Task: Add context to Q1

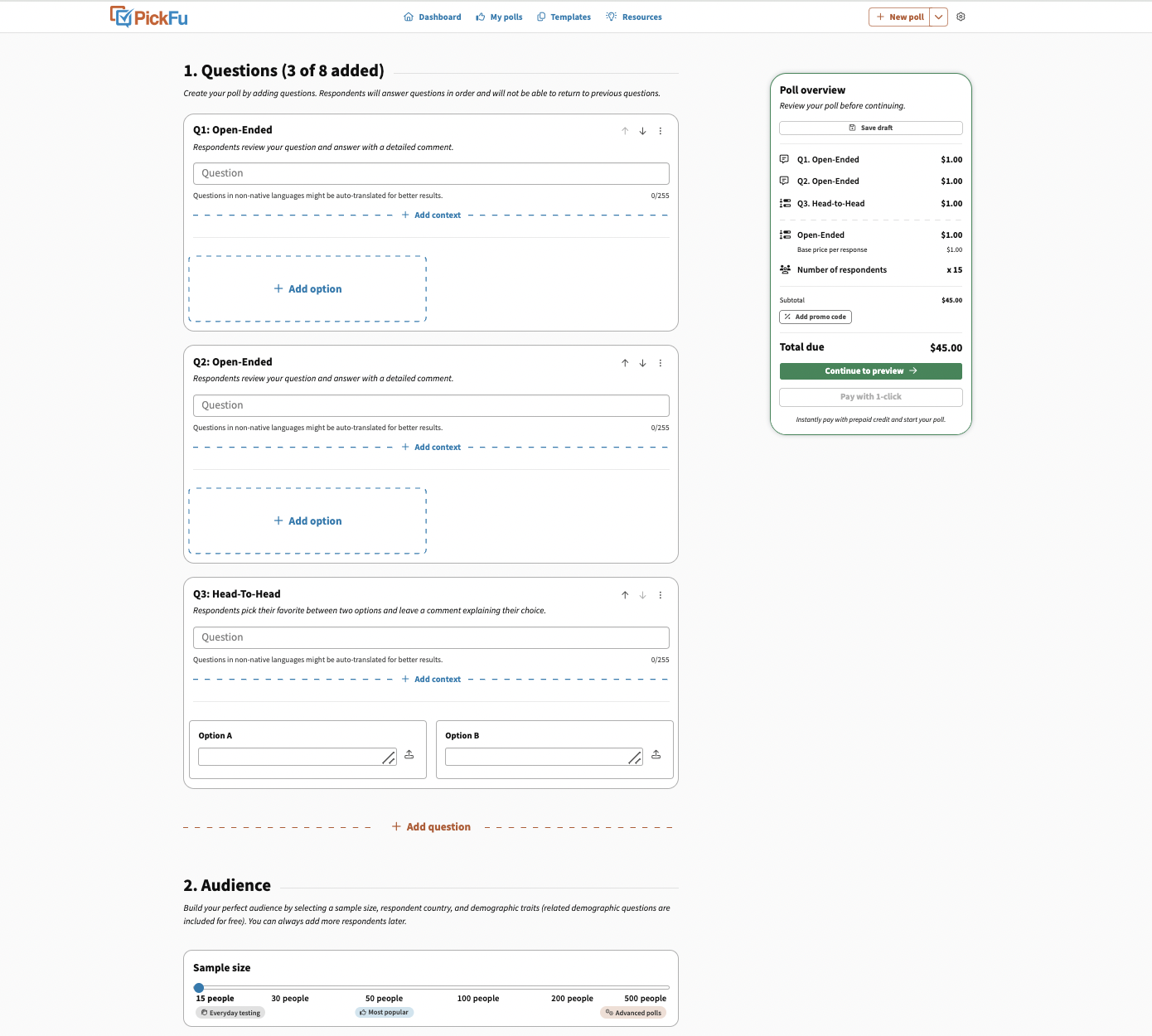Action: (431, 215)
